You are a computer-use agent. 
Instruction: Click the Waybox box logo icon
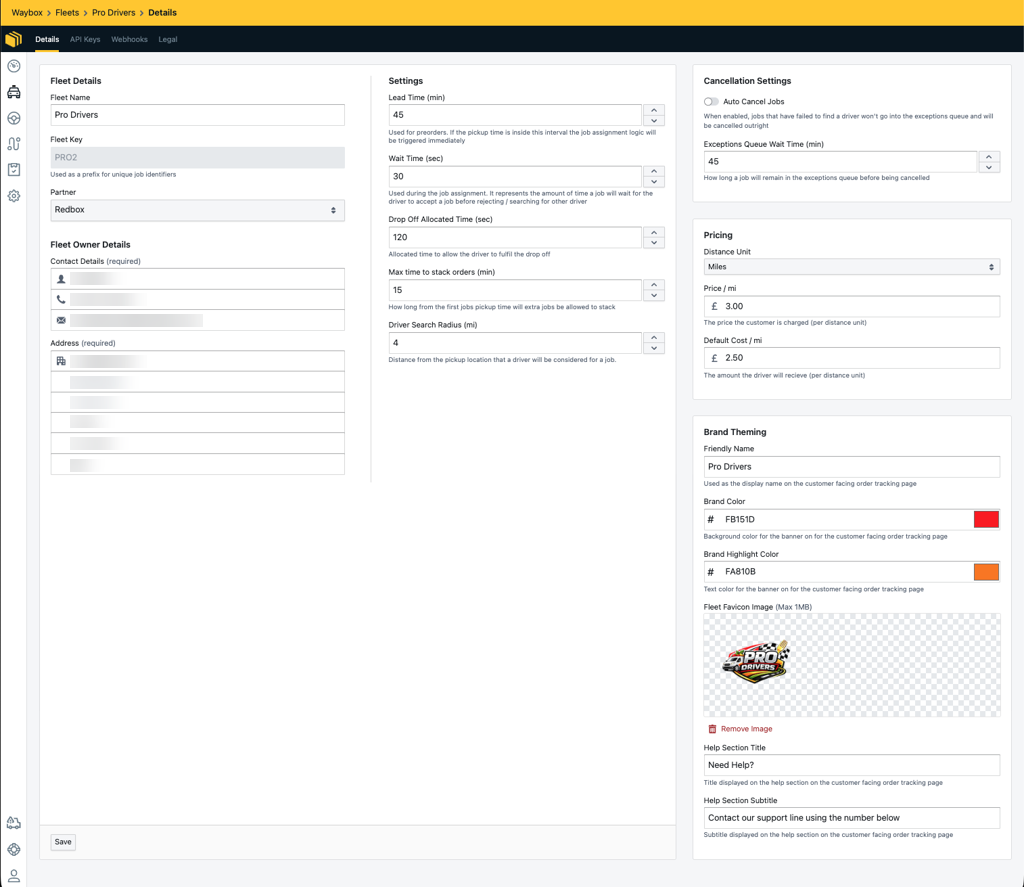pos(14,39)
